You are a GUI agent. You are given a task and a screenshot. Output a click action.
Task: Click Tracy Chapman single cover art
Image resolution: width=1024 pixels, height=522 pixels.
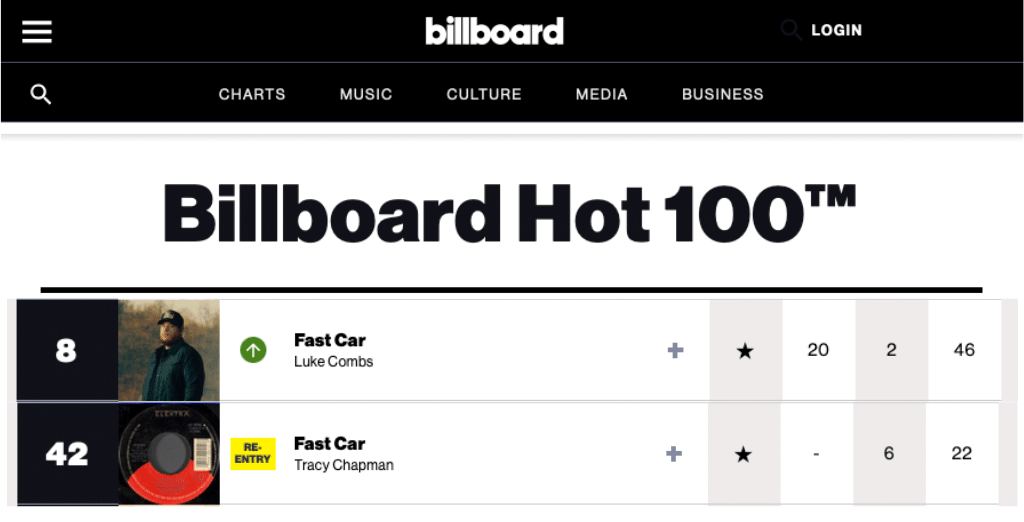(169, 454)
